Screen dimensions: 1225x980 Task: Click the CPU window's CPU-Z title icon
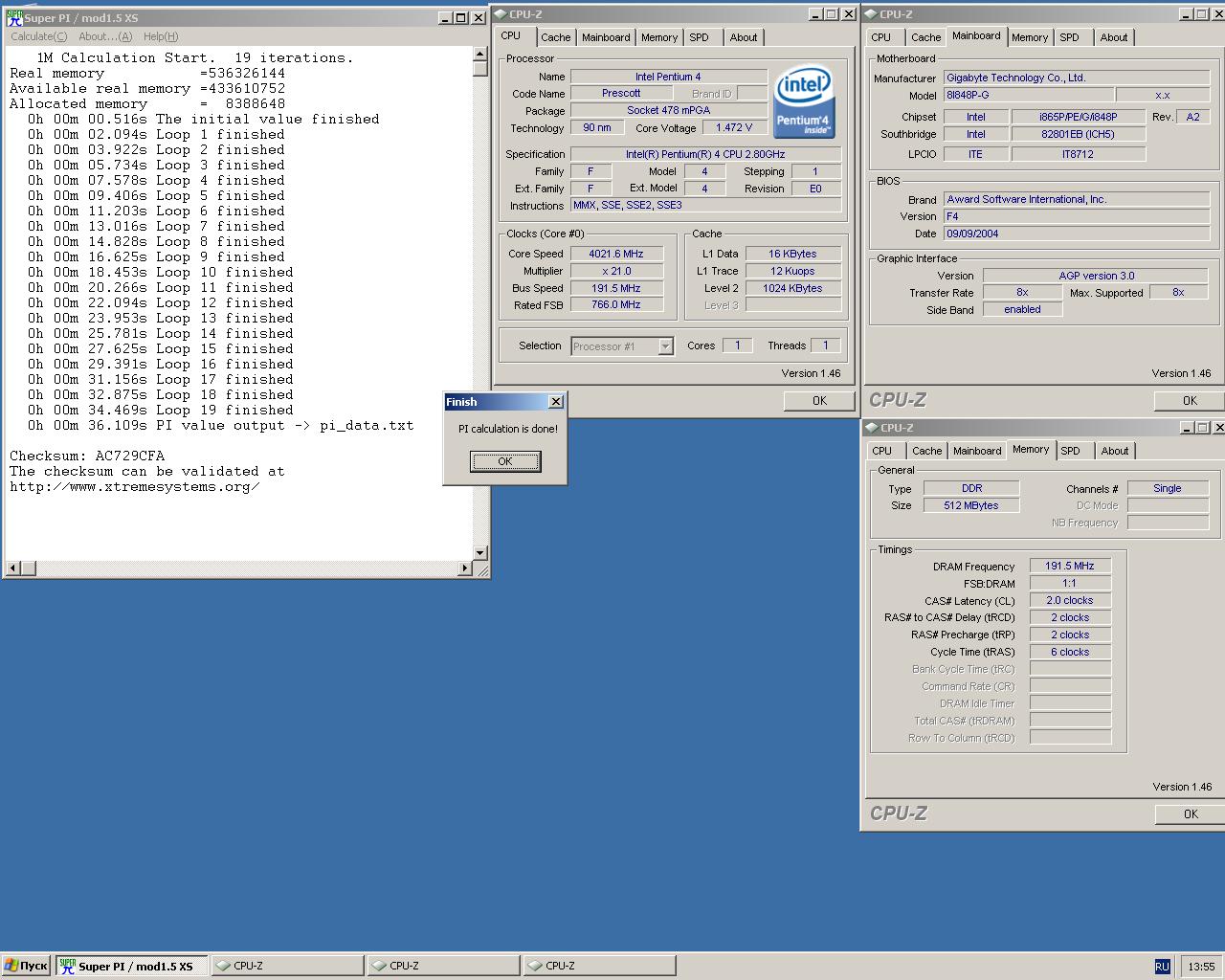[x=501, y=14]
